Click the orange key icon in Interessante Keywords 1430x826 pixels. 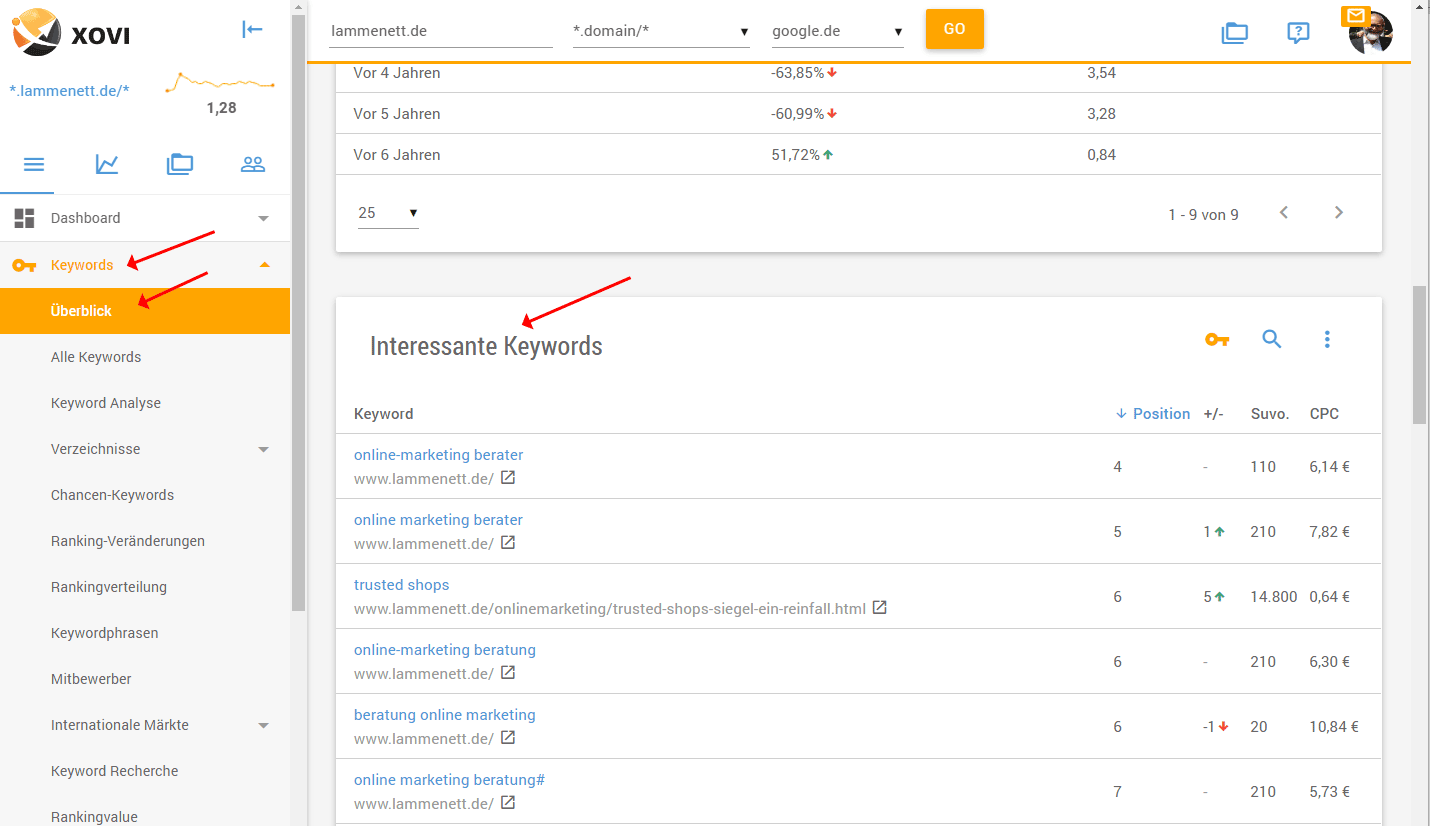pos(1217,340)
